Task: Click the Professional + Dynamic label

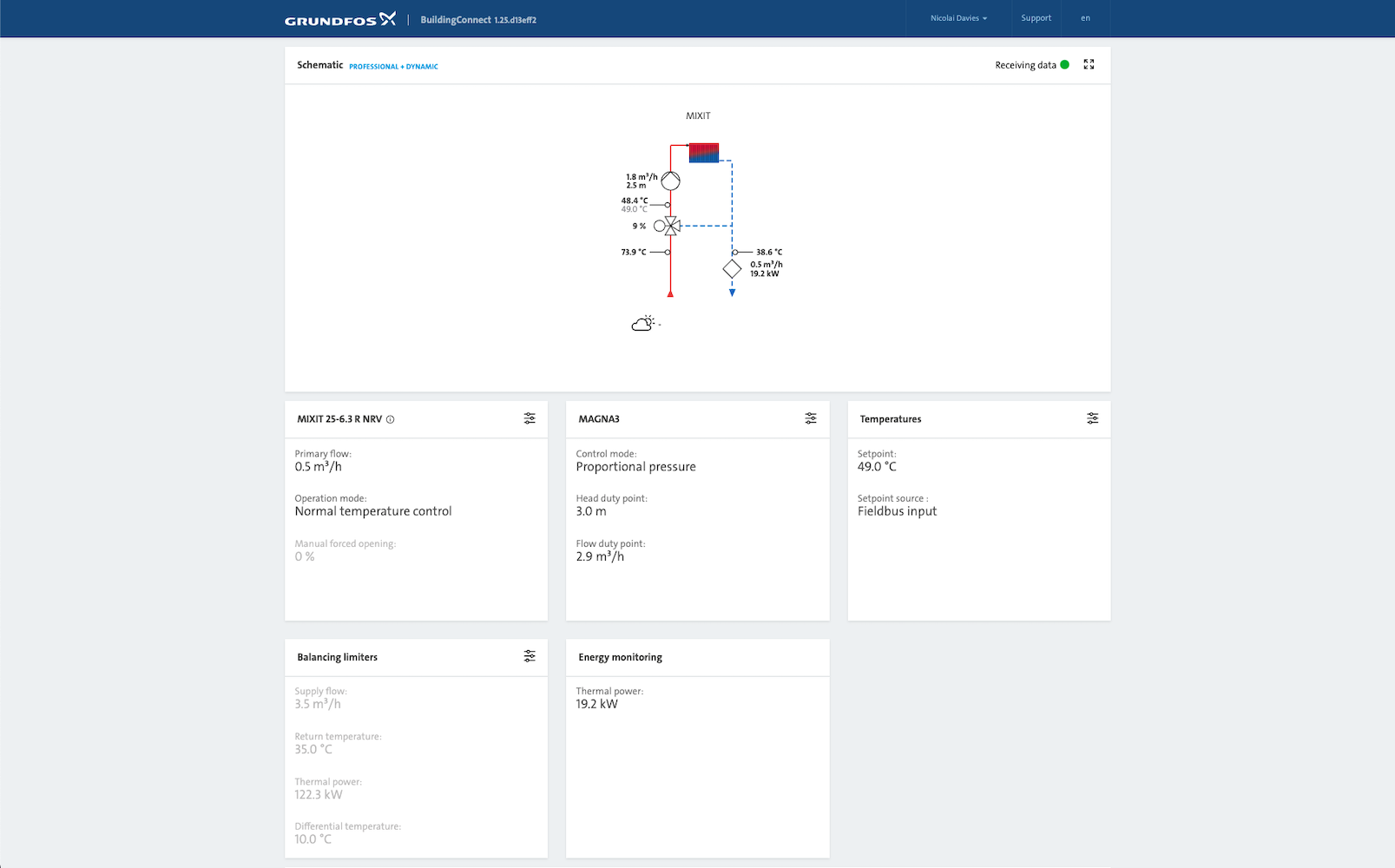Action: tap(393, 66)
